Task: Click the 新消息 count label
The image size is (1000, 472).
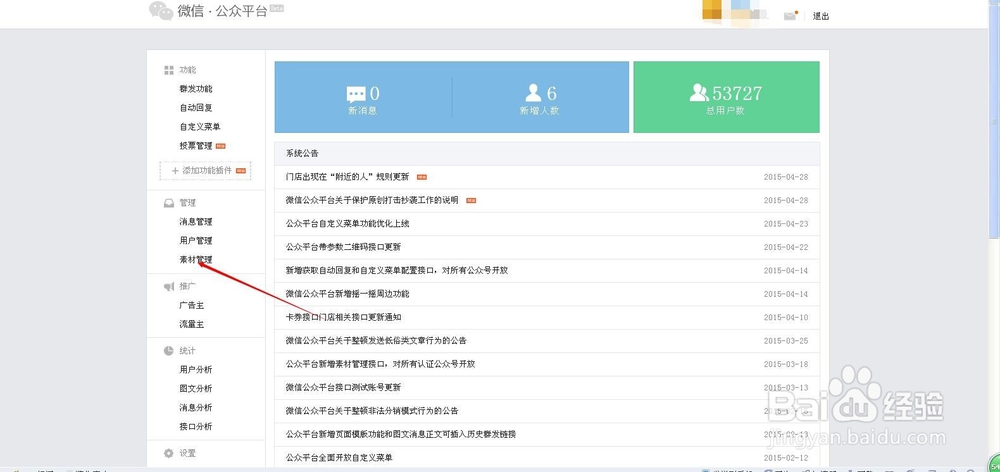Action: (x=362, y=111)
